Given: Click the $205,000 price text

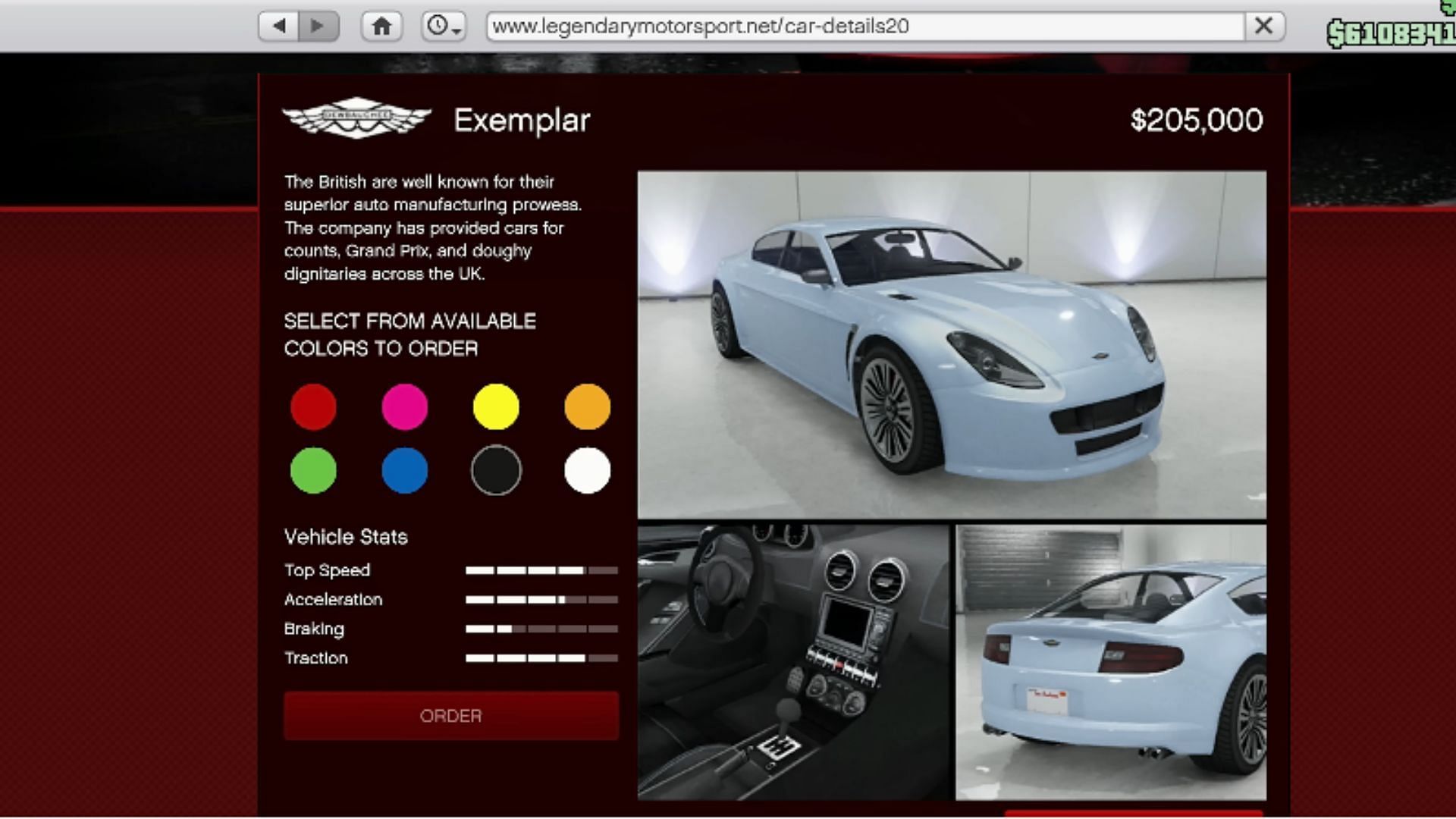Looking at the screenshot, I should pyautogui.click(x=1197, y=120).
